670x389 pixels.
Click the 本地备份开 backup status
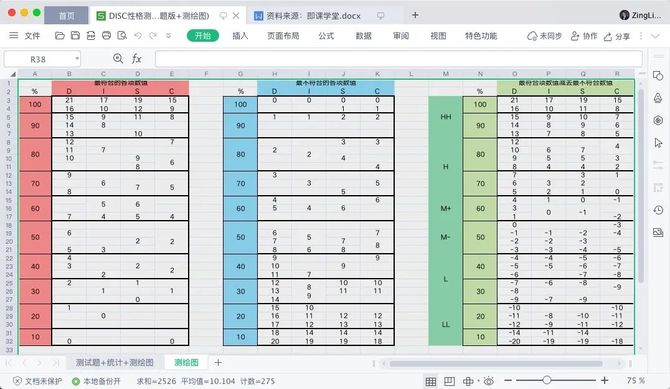click(x=96, y=381)
